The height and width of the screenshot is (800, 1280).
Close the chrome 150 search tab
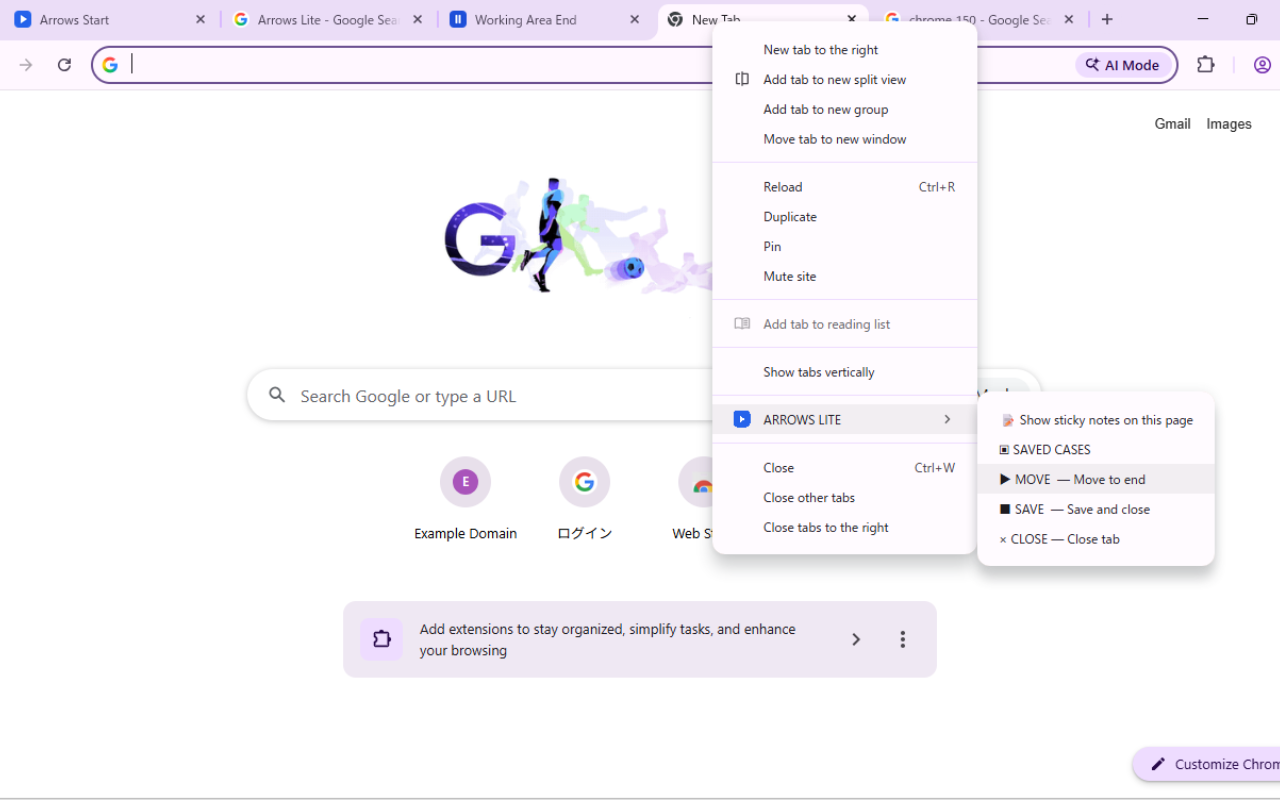click(x=1069, y=20)
